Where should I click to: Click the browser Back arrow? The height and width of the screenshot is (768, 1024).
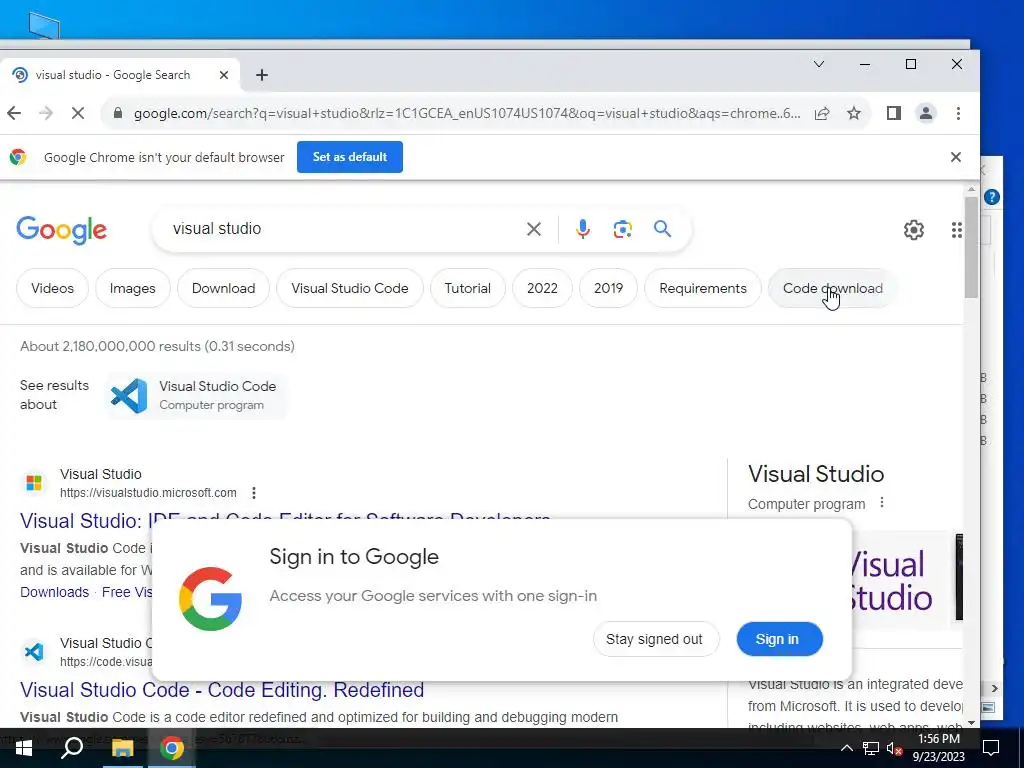(14, 113)
